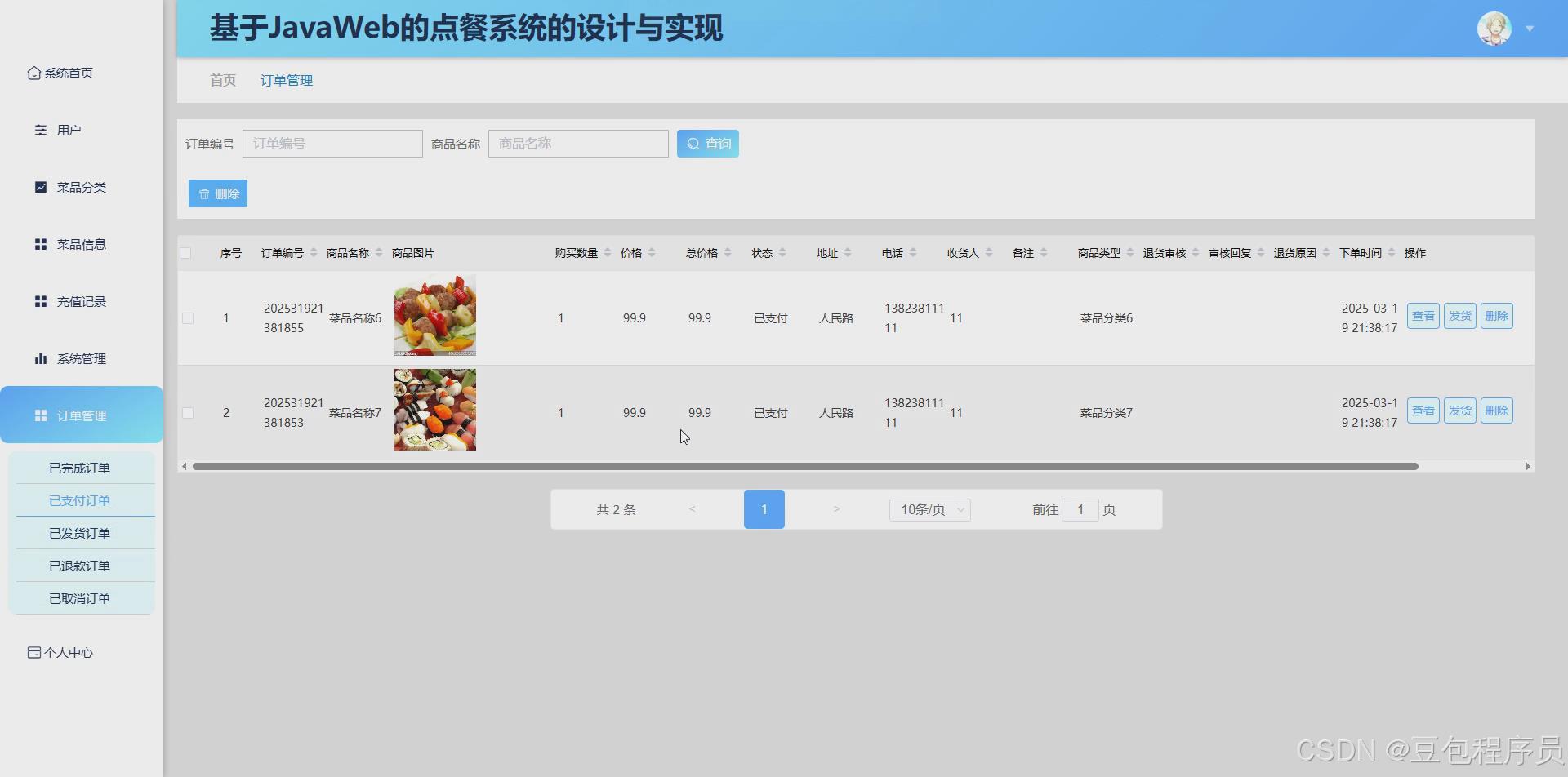The width and height of the screenshot is (1568, 777).
Task: Switch to the 订单管理 tab
Action: pos(286,80)
